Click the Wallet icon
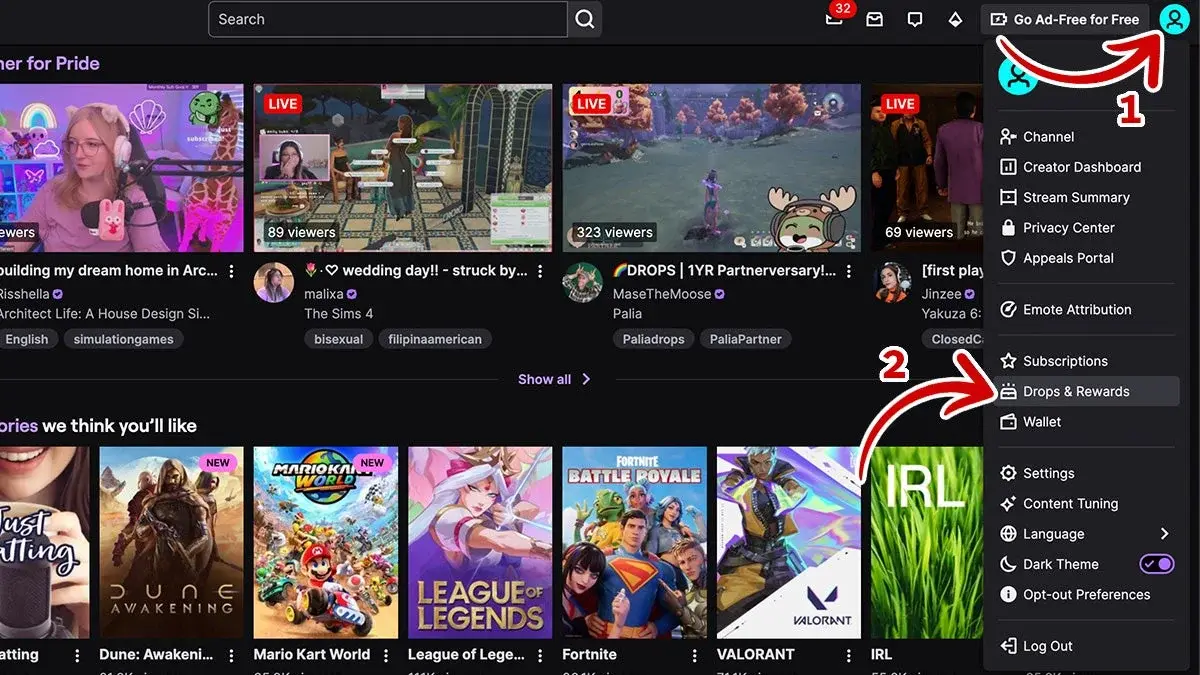 (1008, 422)
